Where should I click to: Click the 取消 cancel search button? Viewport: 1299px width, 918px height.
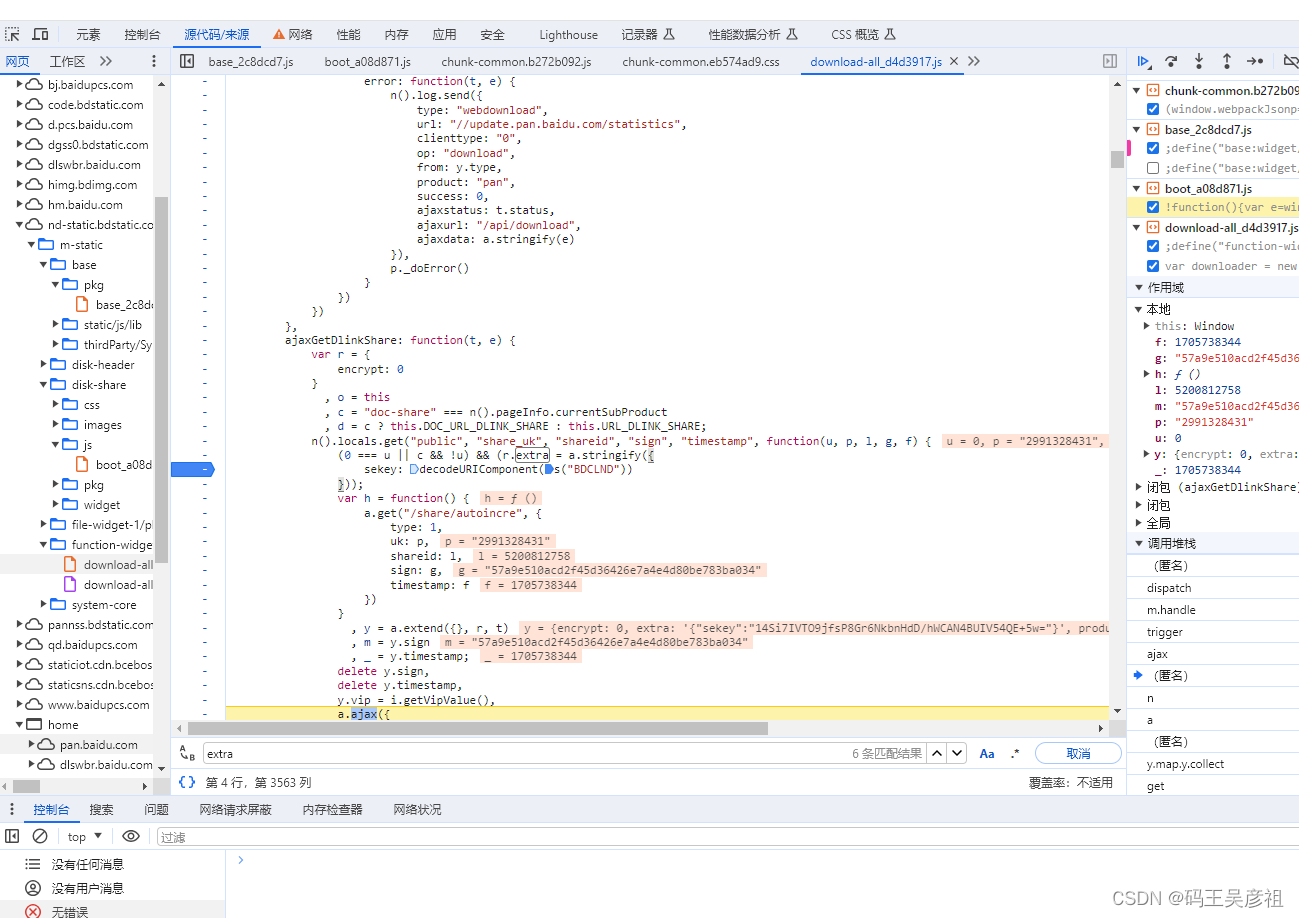click(x=1078, y=753)
